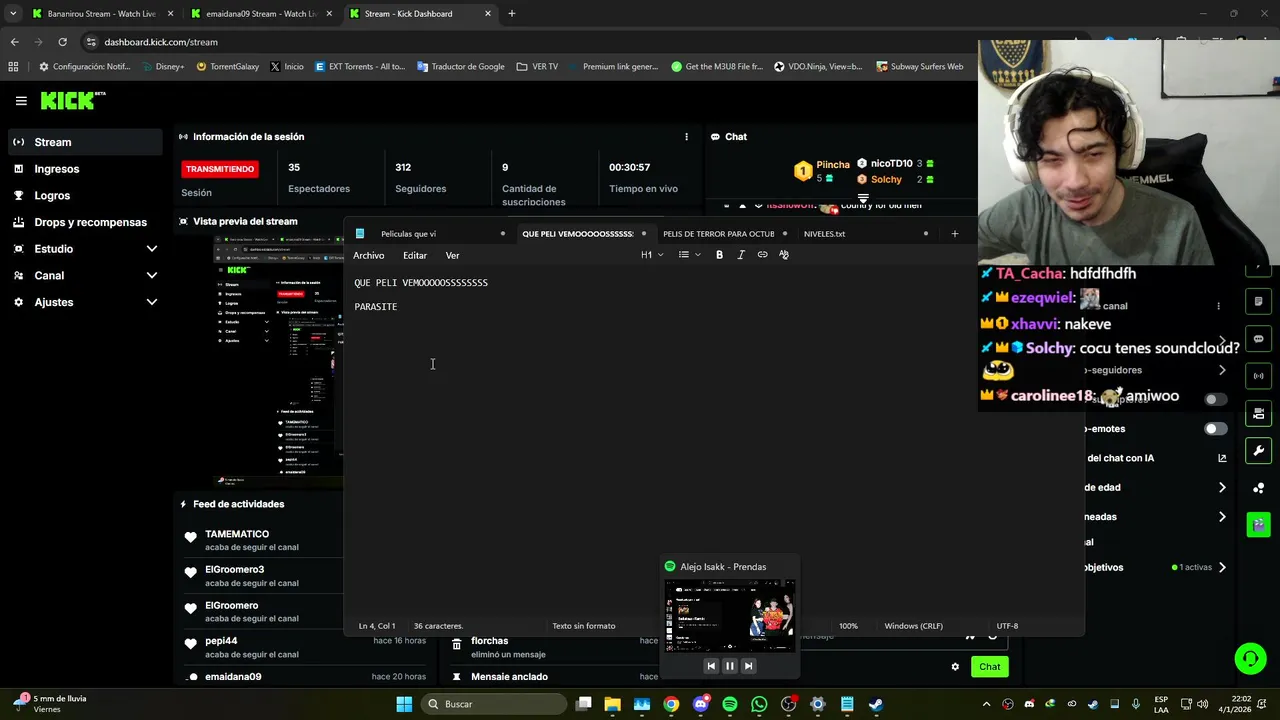The width and height of the screenshot is (1280, 720).
Task: Open WhatsApp from the taskbar
Action: (759, 704)
